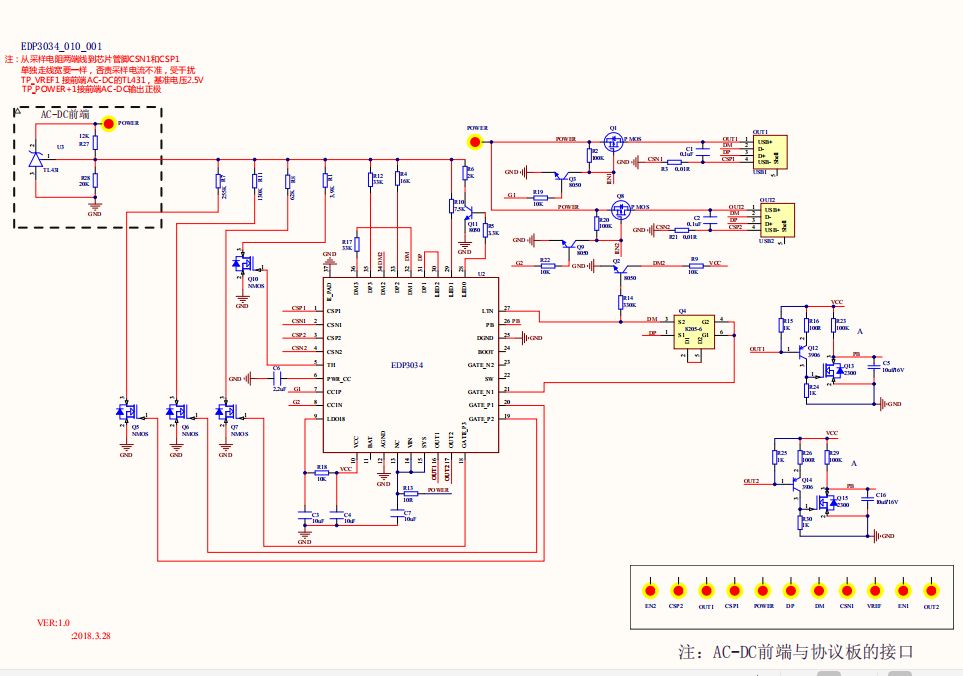Select the Q8 P-MOS transistor symbol

tap(621, 211)
